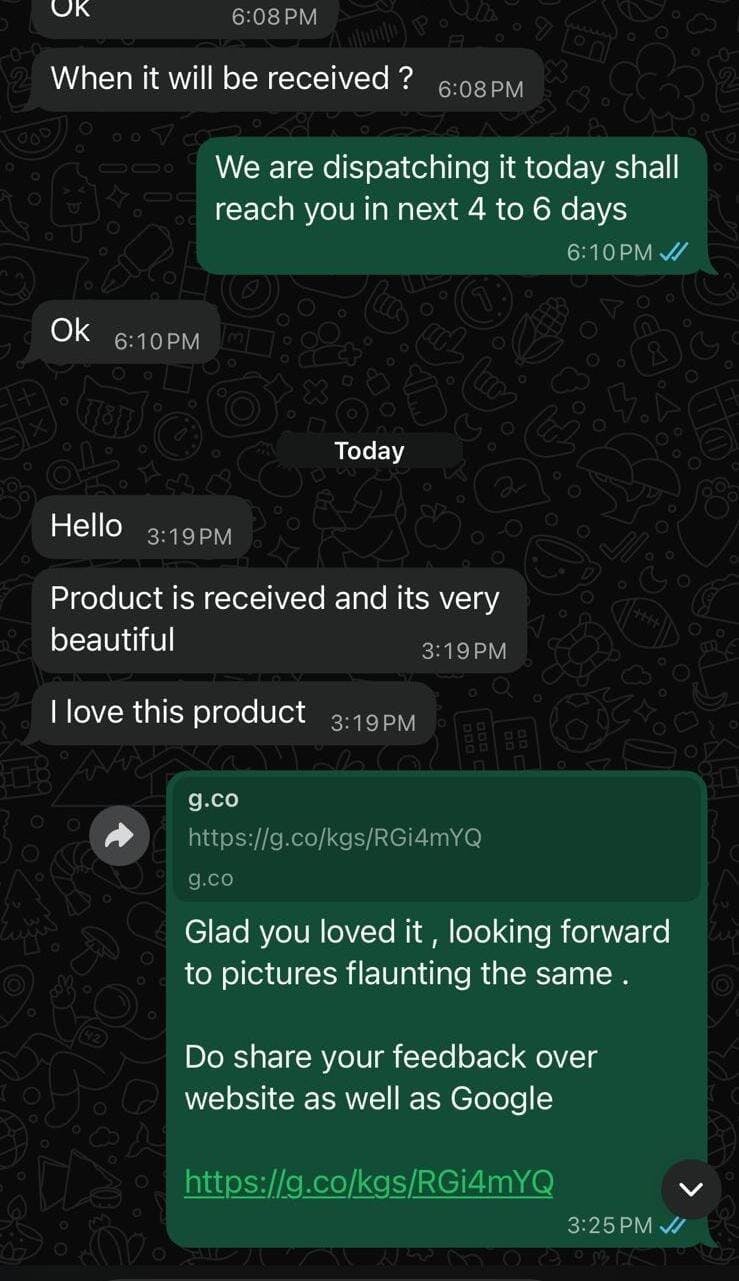Image resolution: width=739 pixels, height=1281 pixels.
Task: Select 'Product is received and its very beautiful' message
Action: tap(279, 621)
